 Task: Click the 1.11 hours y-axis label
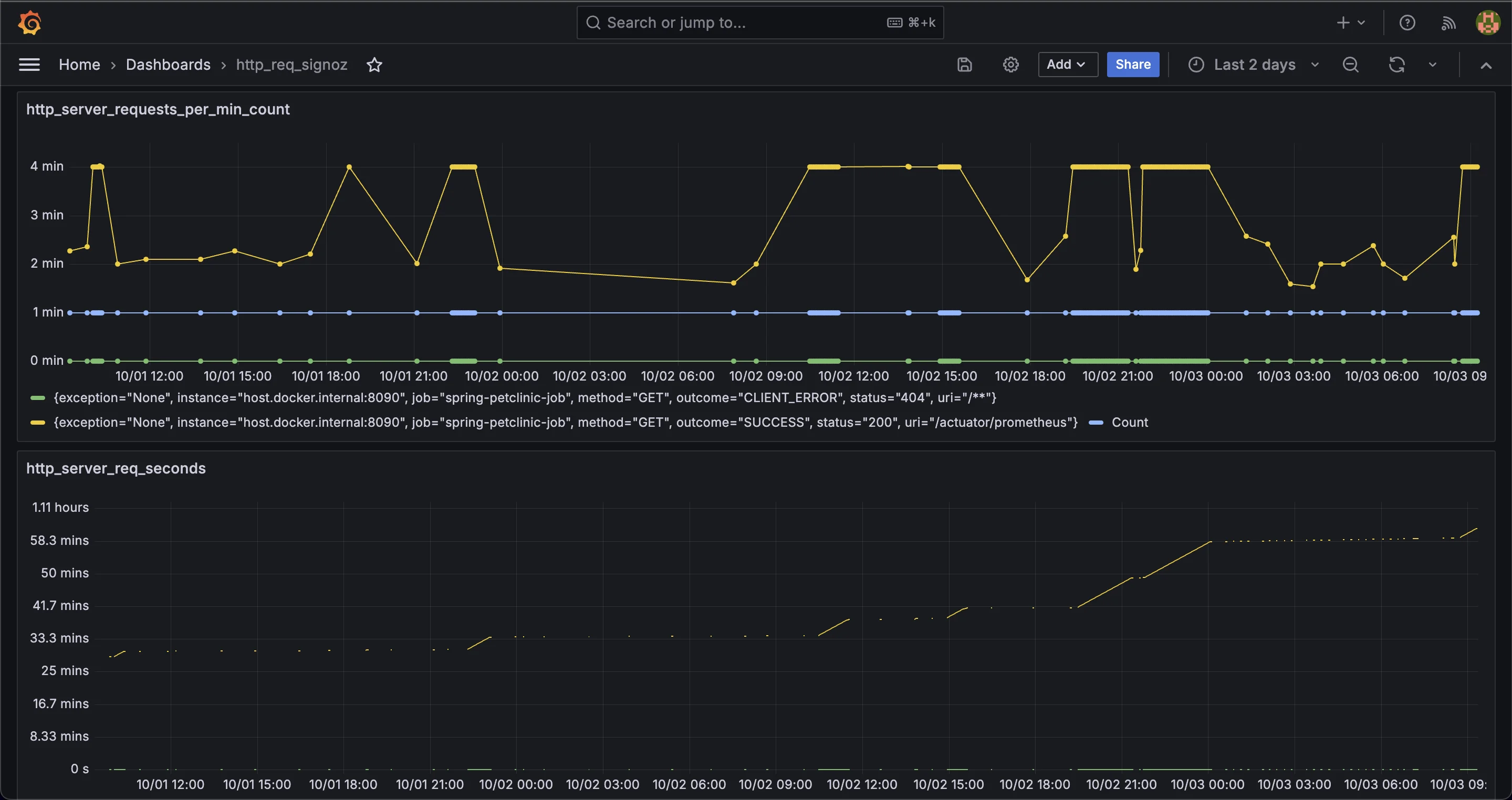(60, 507)
